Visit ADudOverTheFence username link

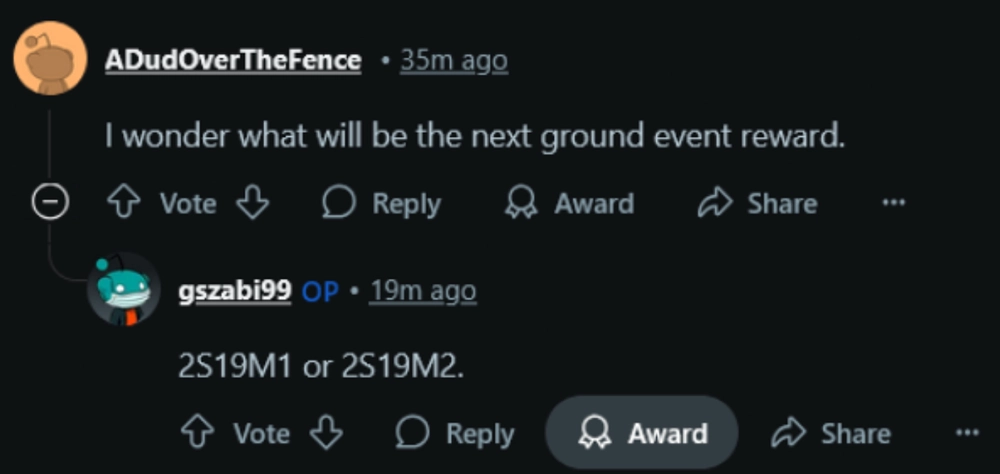pos(233,61)
